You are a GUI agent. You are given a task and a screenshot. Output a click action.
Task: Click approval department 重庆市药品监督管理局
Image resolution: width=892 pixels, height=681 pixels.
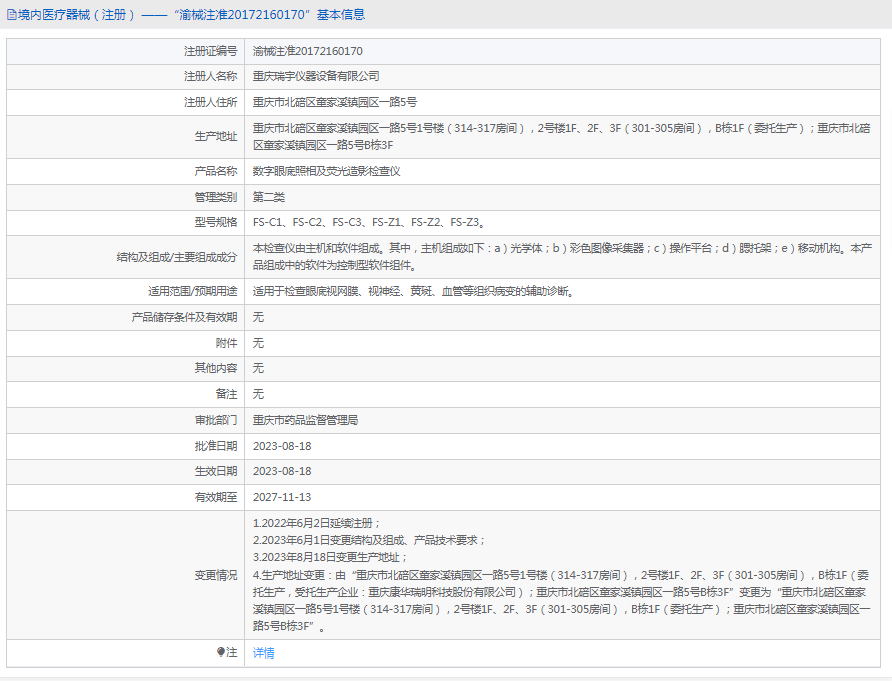click(x=305, y=420)
